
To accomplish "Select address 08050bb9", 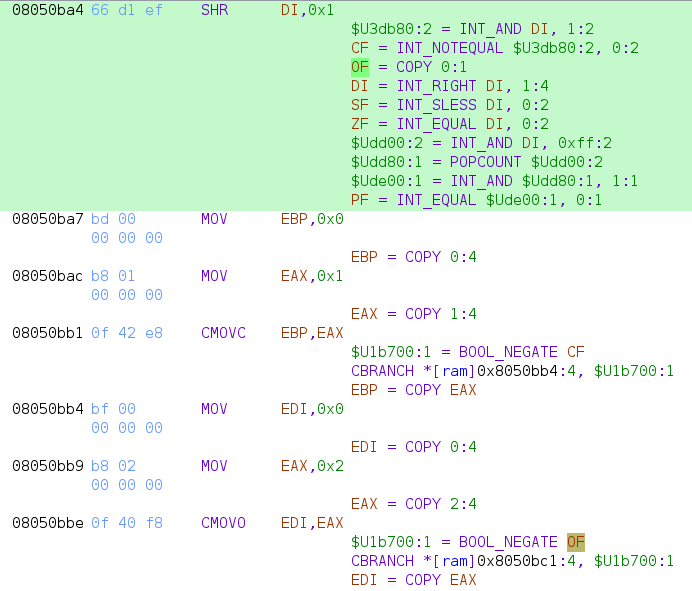I will click(x=48, y=466).
